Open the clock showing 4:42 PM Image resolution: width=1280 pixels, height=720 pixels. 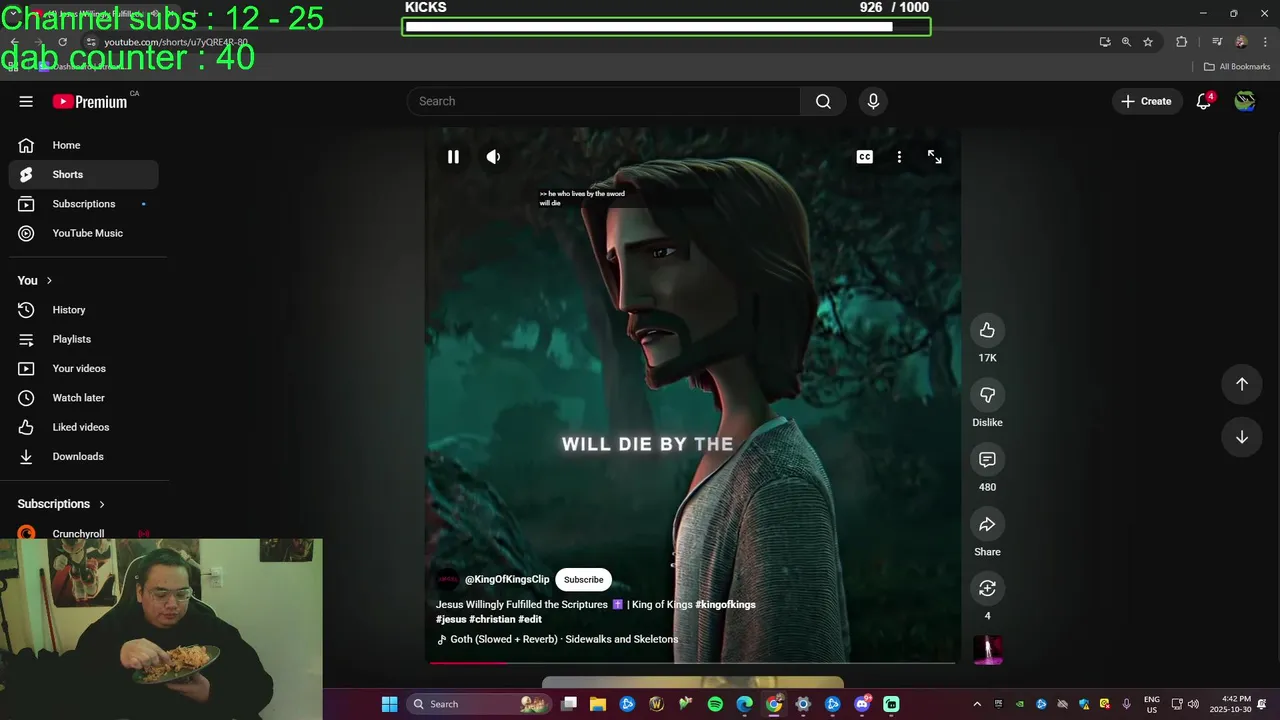(1230, 704)
